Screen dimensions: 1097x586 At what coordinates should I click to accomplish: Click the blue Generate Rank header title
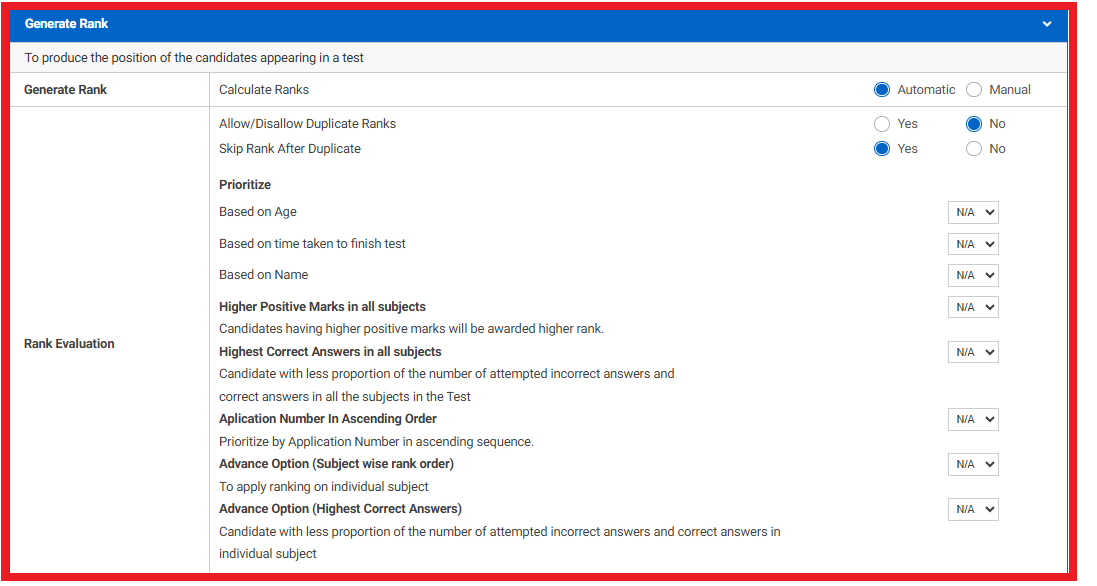[67, 24]
